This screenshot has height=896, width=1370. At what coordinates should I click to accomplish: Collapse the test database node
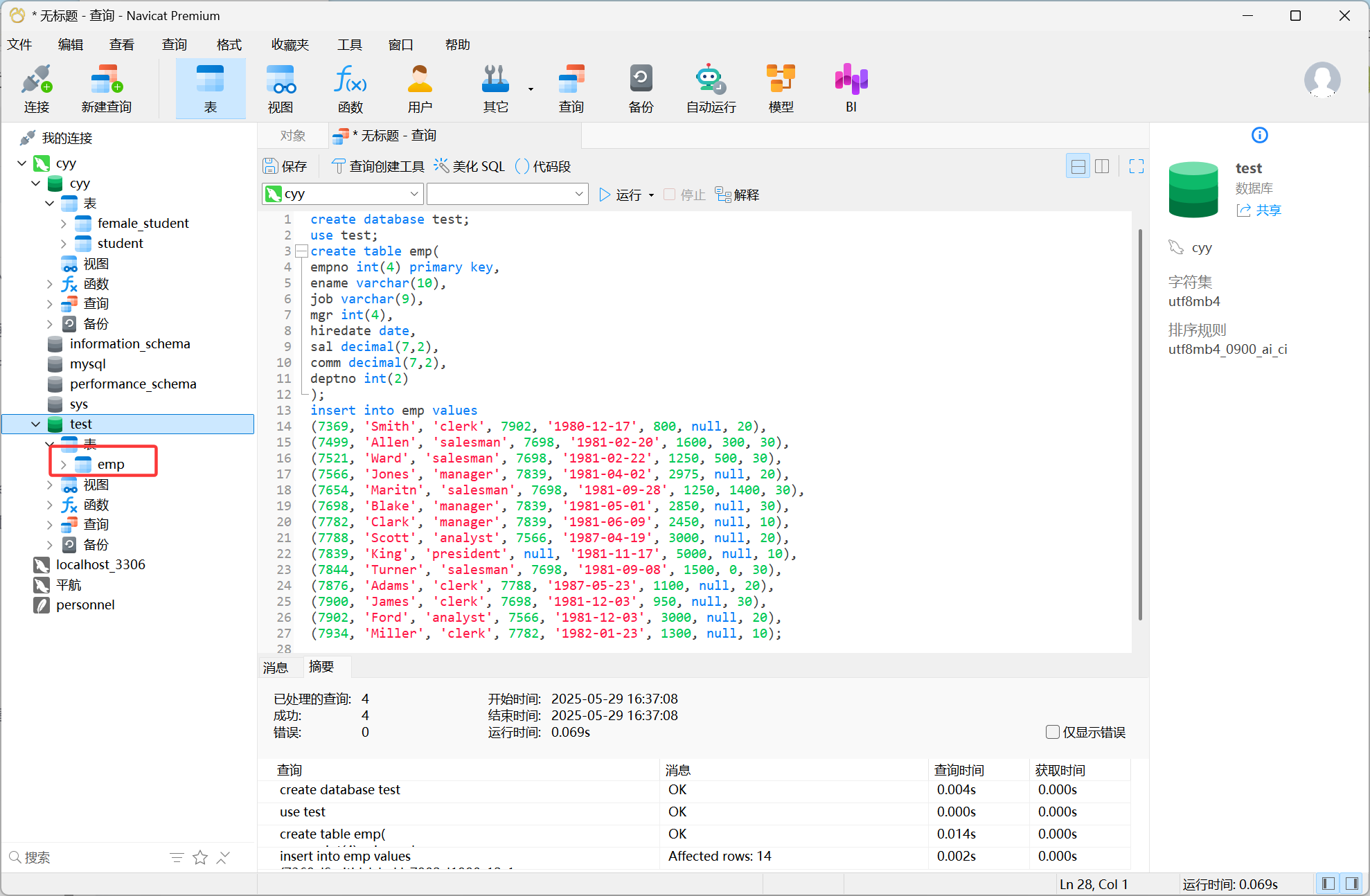(x=36, y=424)
